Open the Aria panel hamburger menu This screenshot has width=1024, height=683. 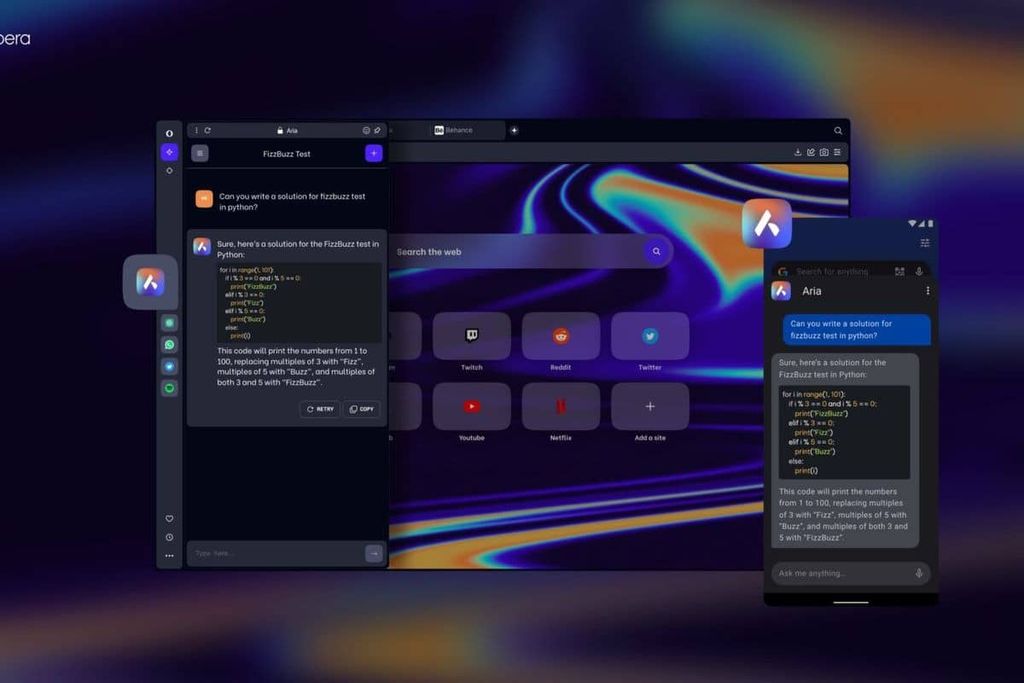pyautogui.click(x=200, y=153)
